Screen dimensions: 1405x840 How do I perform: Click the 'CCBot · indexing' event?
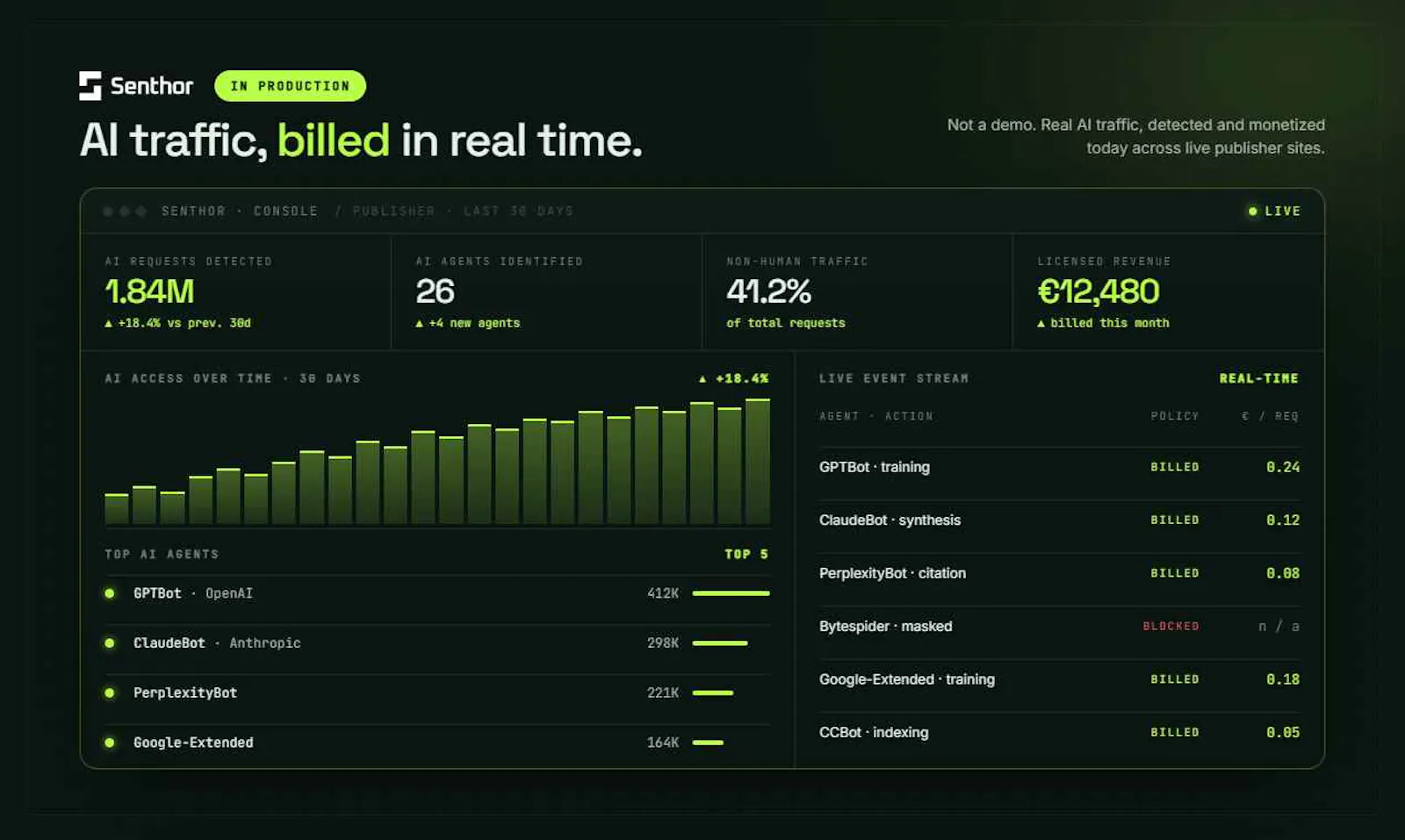tap(874, 732)
